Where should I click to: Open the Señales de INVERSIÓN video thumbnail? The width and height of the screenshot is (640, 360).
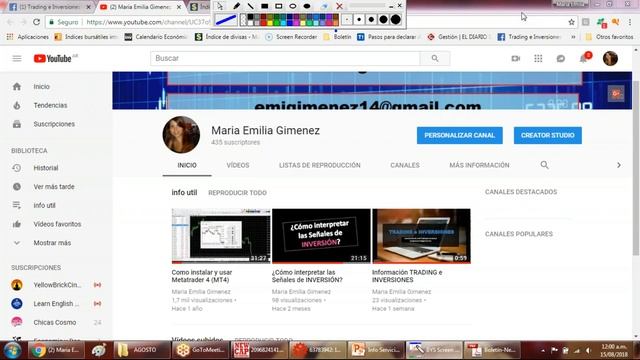coord(321,236)
